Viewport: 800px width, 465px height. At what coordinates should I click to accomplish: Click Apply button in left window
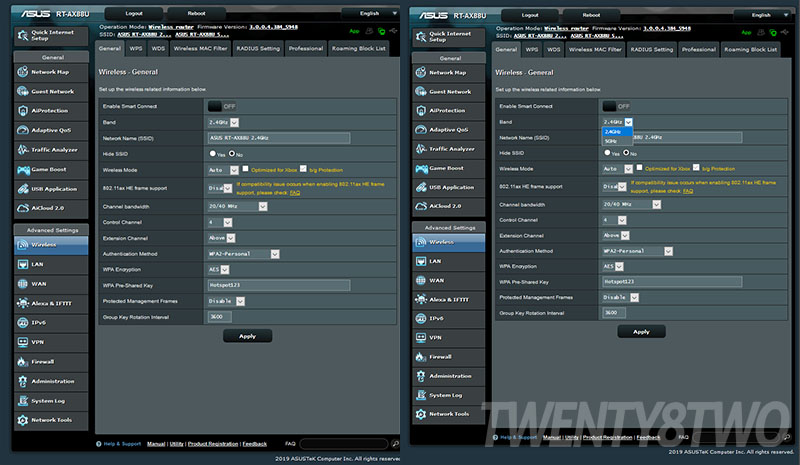247,336
